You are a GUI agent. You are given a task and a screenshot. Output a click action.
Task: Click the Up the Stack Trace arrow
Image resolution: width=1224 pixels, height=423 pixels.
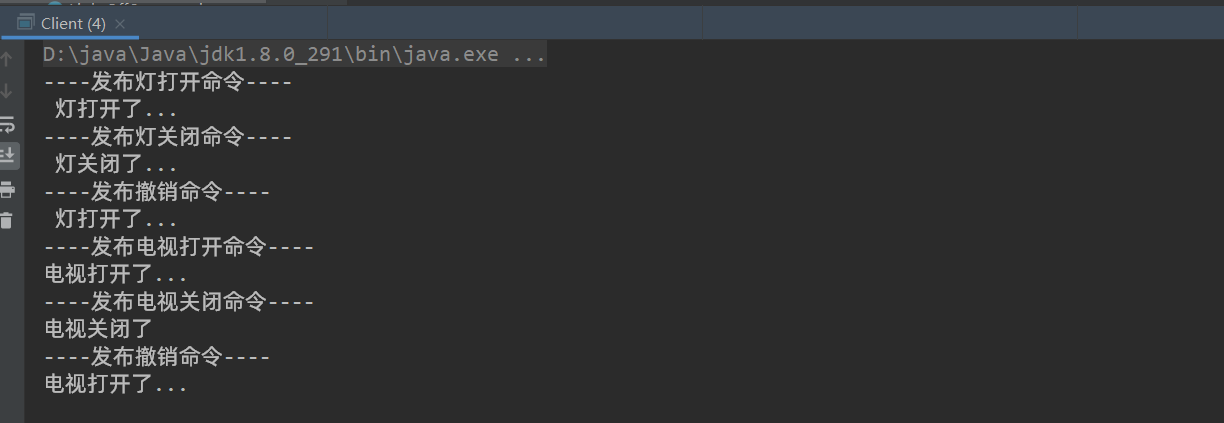coord(7,59)
